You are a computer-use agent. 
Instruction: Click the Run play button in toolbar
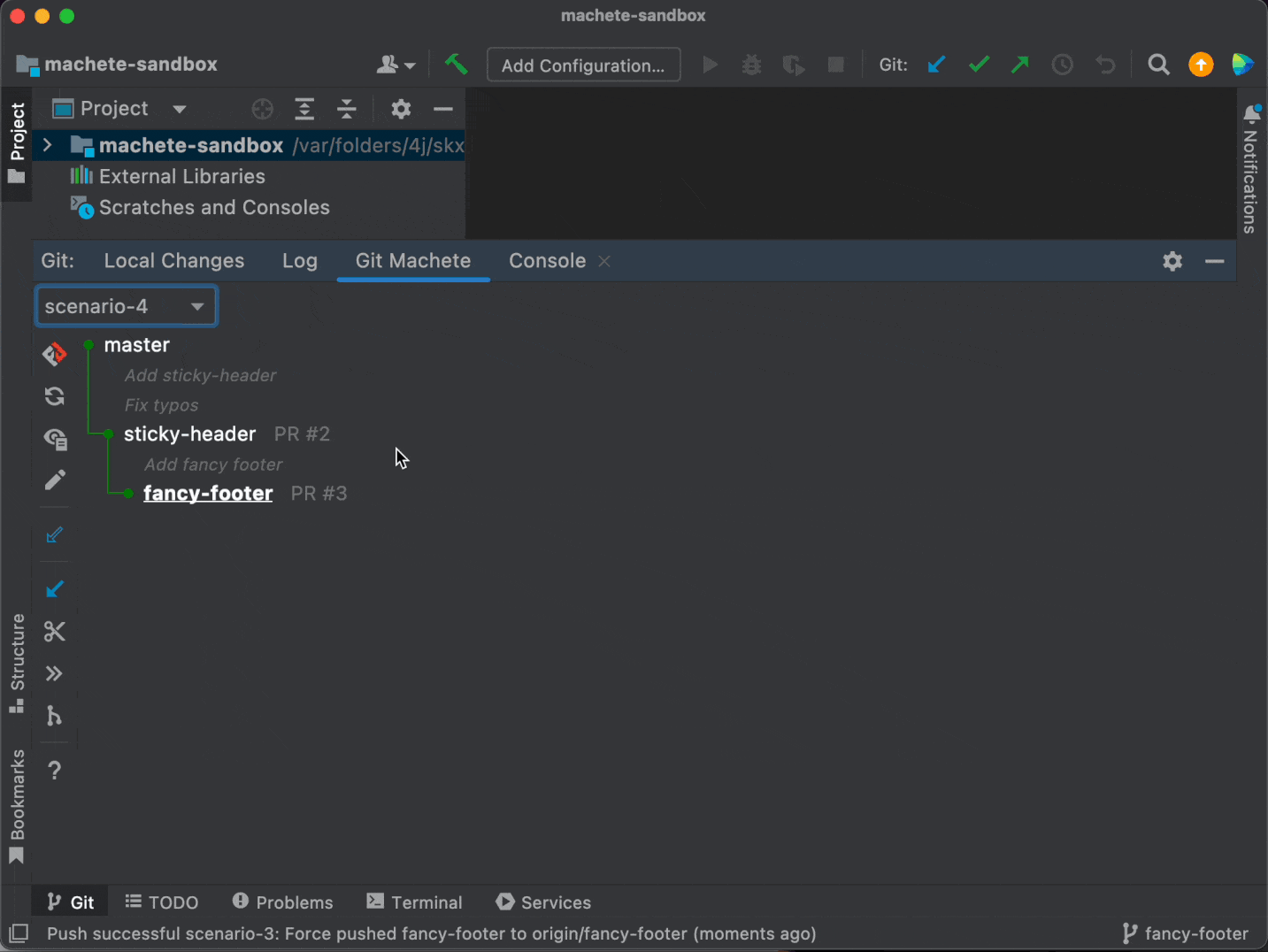pos(710,65)
